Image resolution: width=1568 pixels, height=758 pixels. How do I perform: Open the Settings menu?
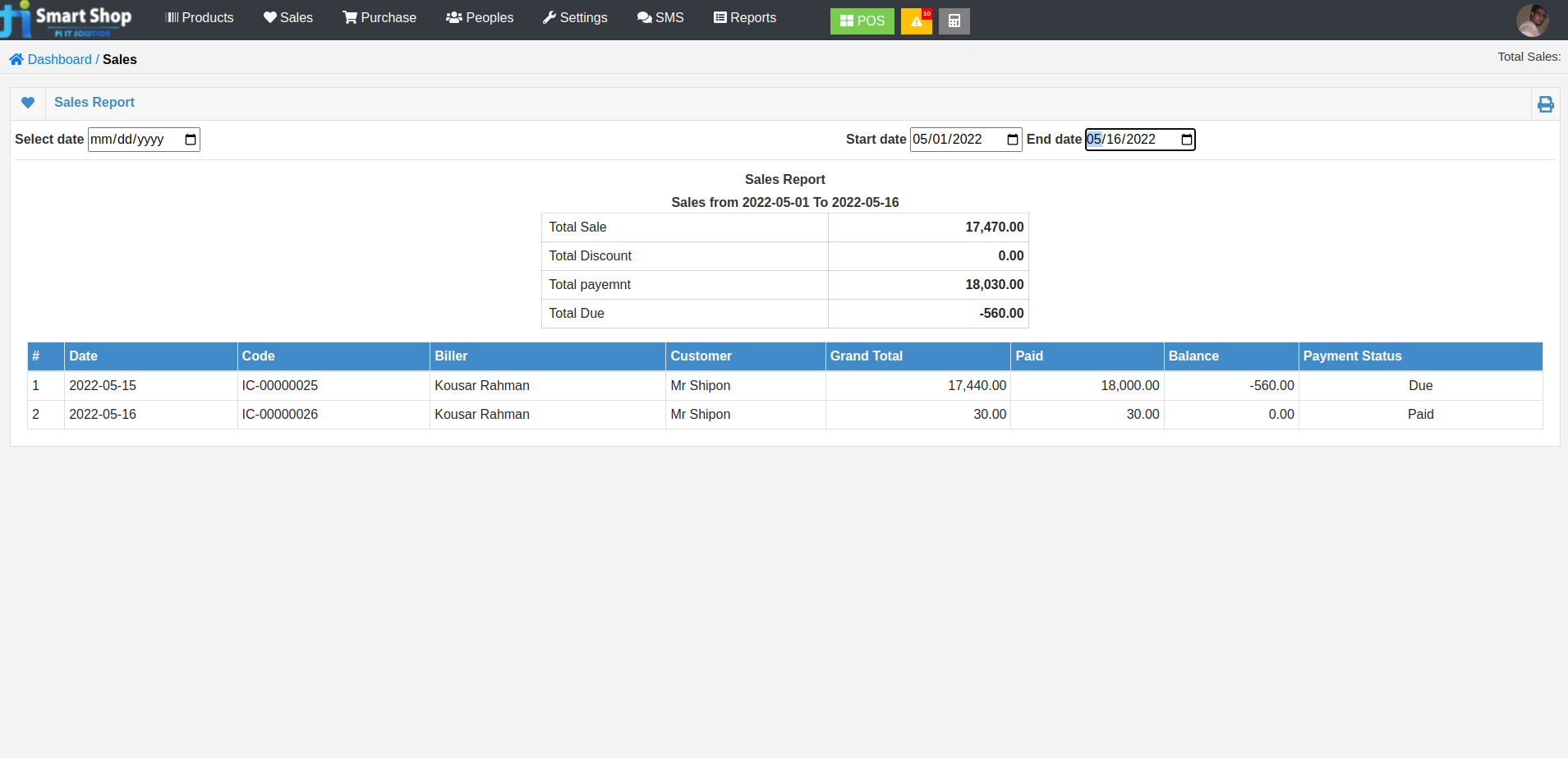[x=575, y=17]
